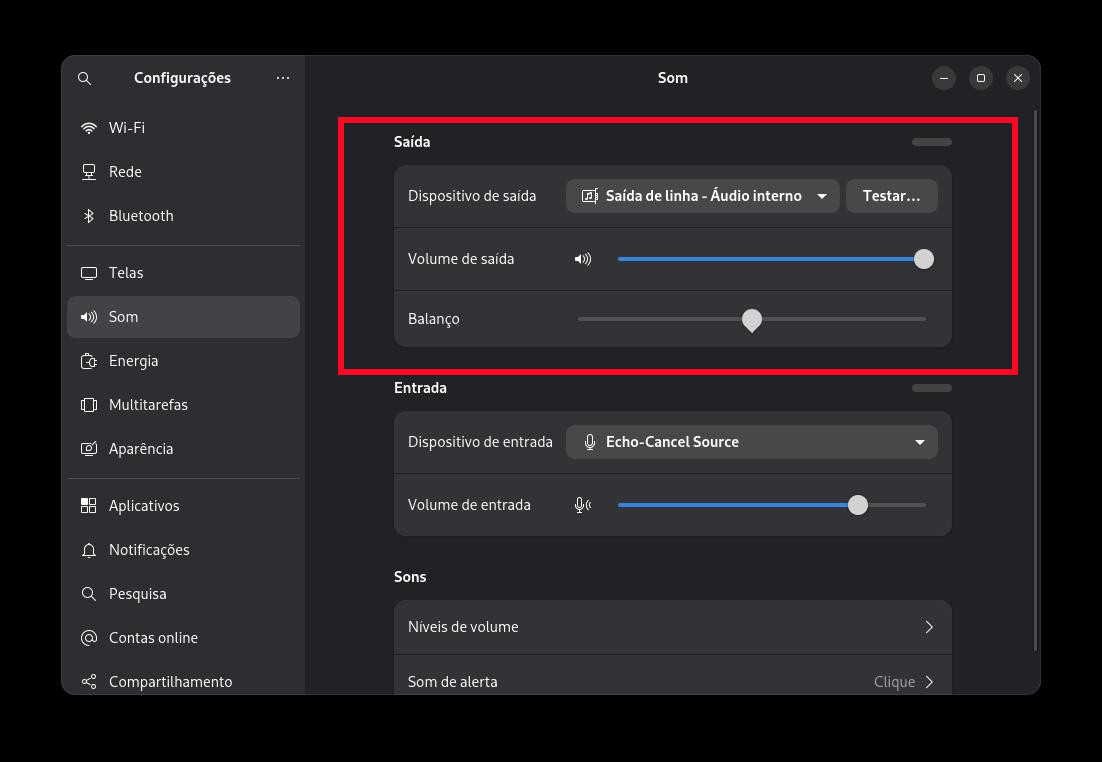
Task: Click the vertical scrollbar on the right edge
Action: coord(1036,380)
